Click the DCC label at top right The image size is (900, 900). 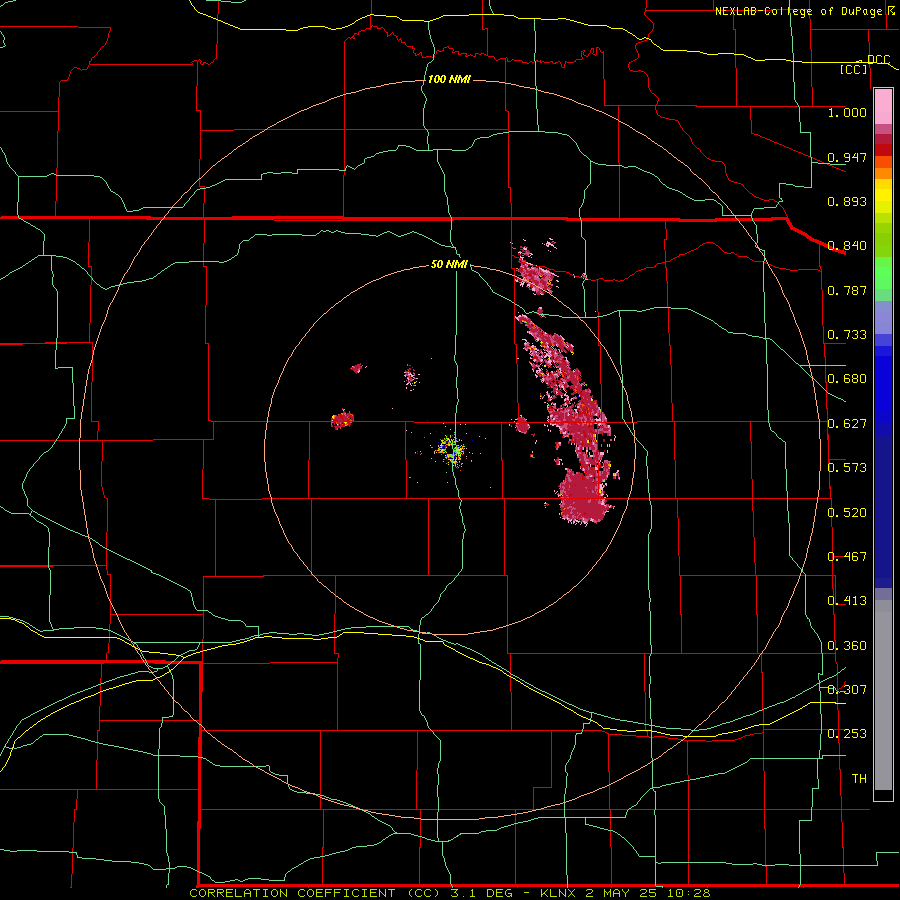point(878,59)
